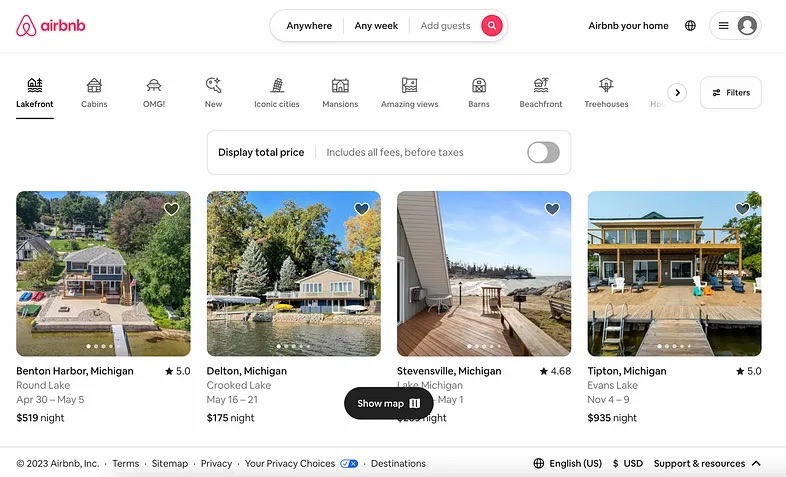The image size is (786, 477).
Task: Pick the Barns category icon
Action: tap(479, 86)
